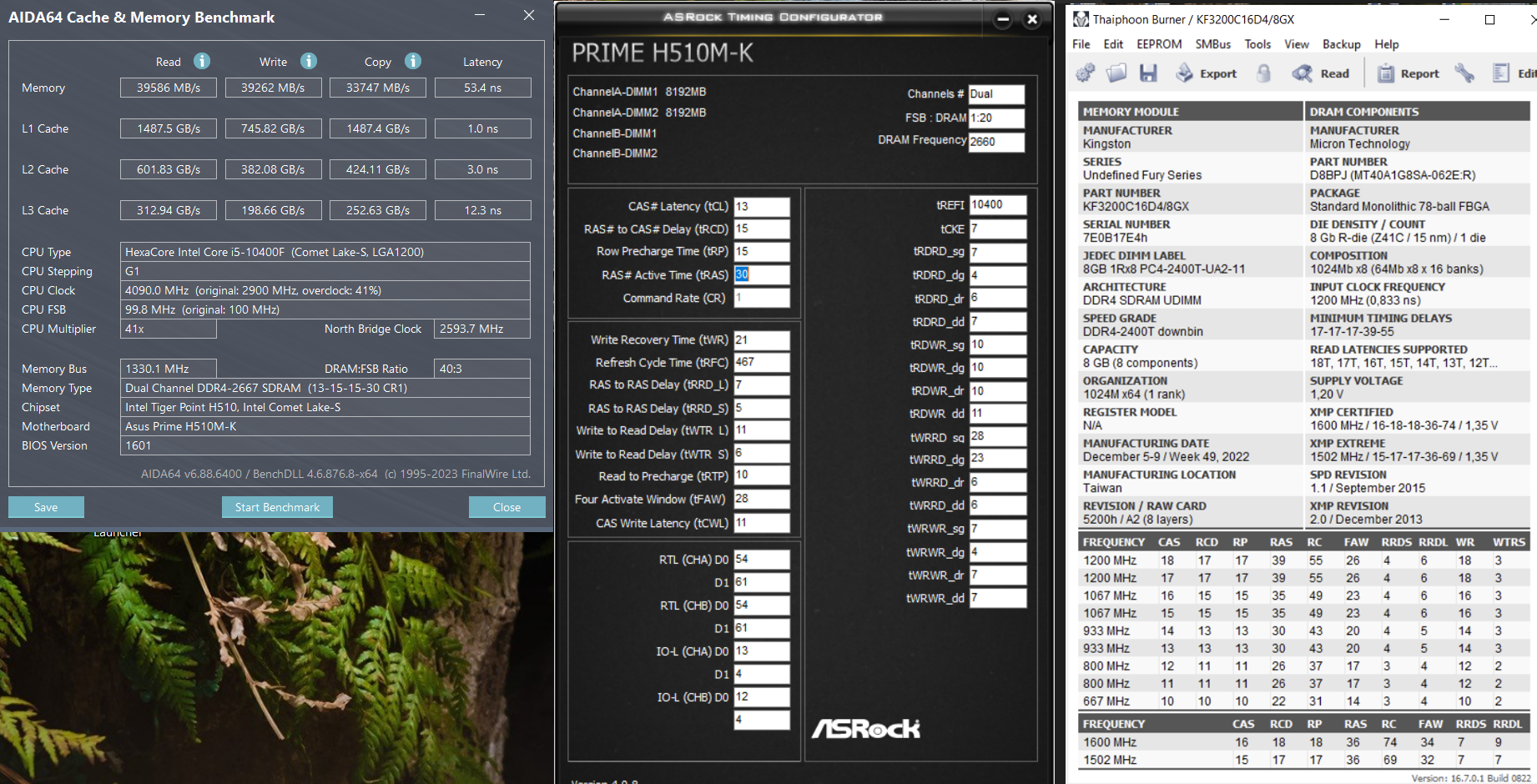Click the Save button in AIDA64

[46, 507]
